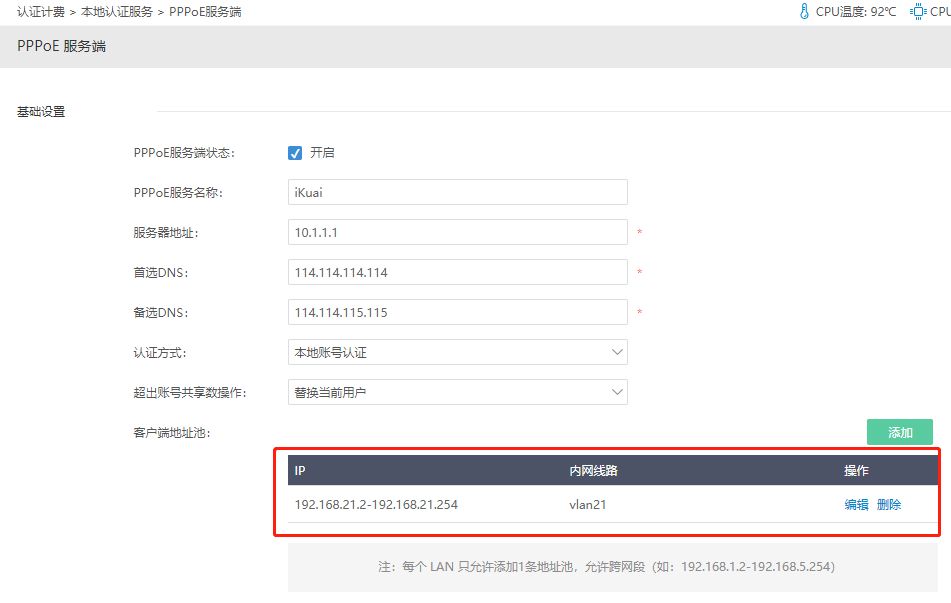The width and height of the screenshot is (951, 603).
Task: Click the CPU temperature thermometer icon
Action: 803,12
